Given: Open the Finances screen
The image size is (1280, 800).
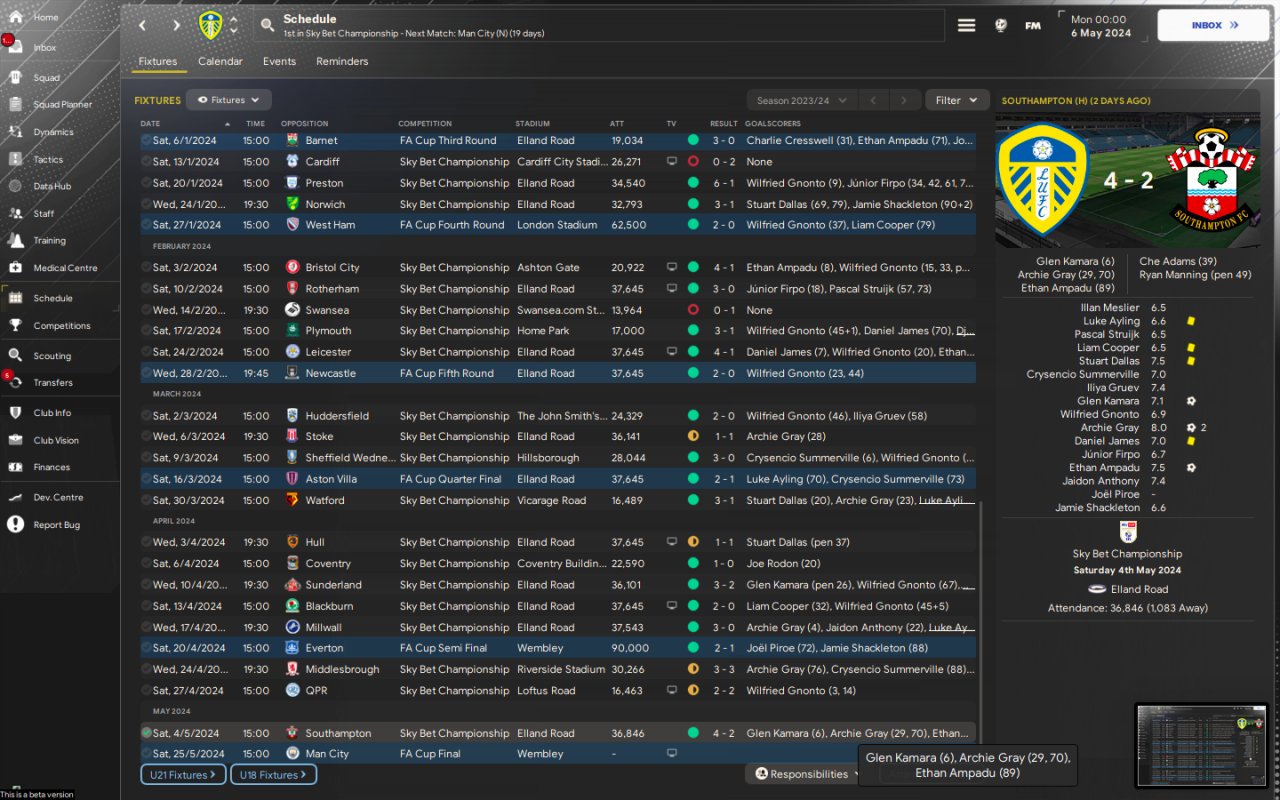Looking at the screenshot, I should coord(52,468).
